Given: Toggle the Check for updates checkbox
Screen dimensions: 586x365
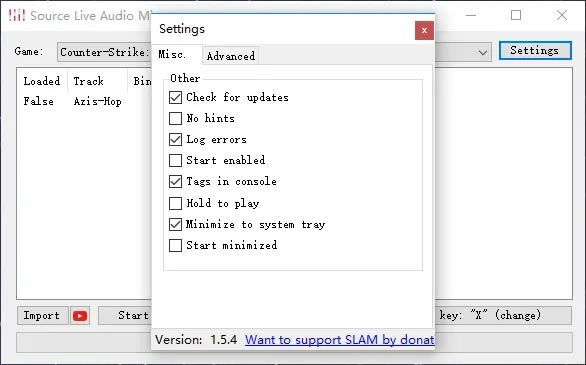Looking at the screenshot, I should click(175, 98).
